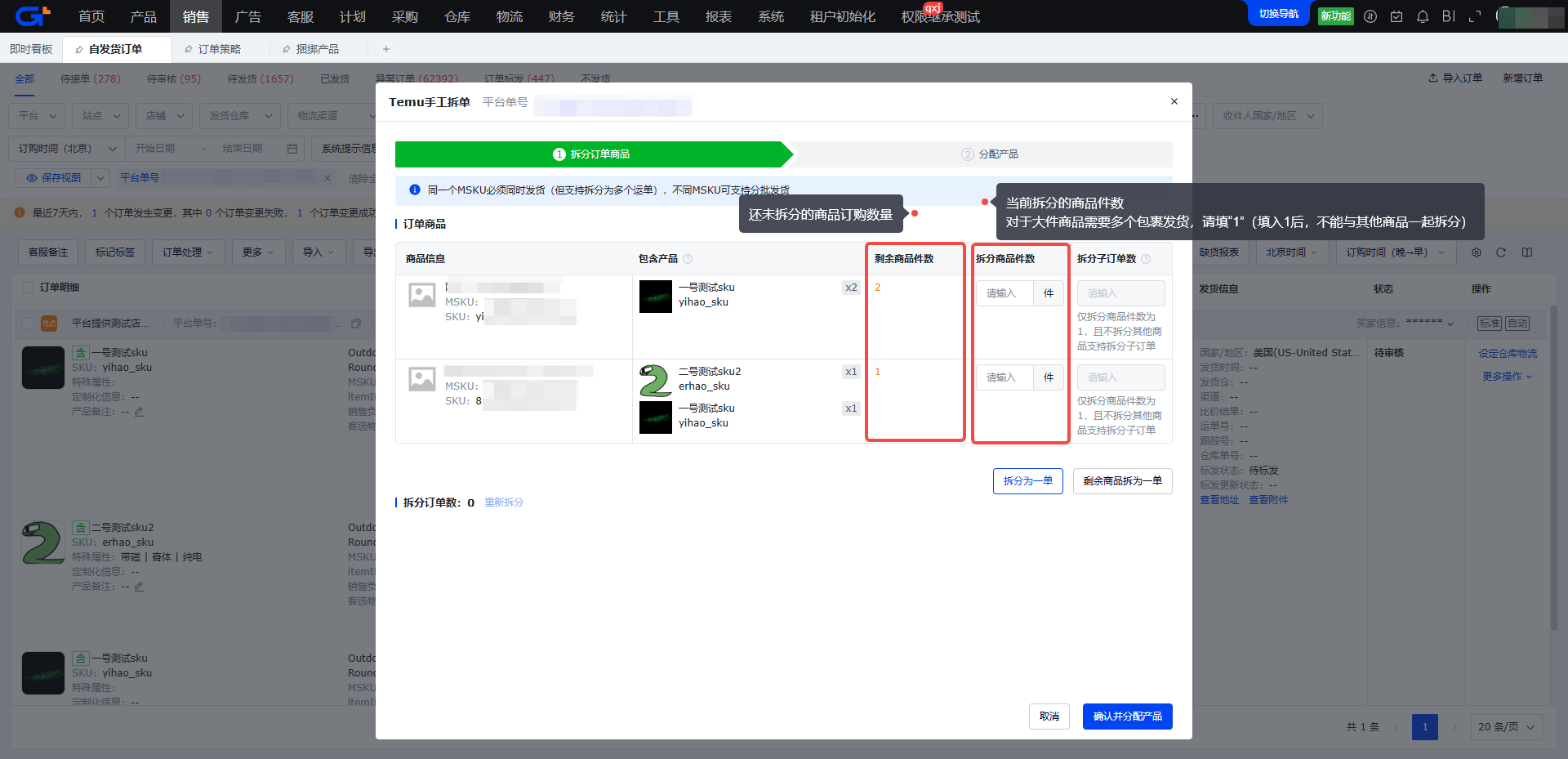
Task: Click info icon in the MSKU notice banner
Action: pos(415,190)
